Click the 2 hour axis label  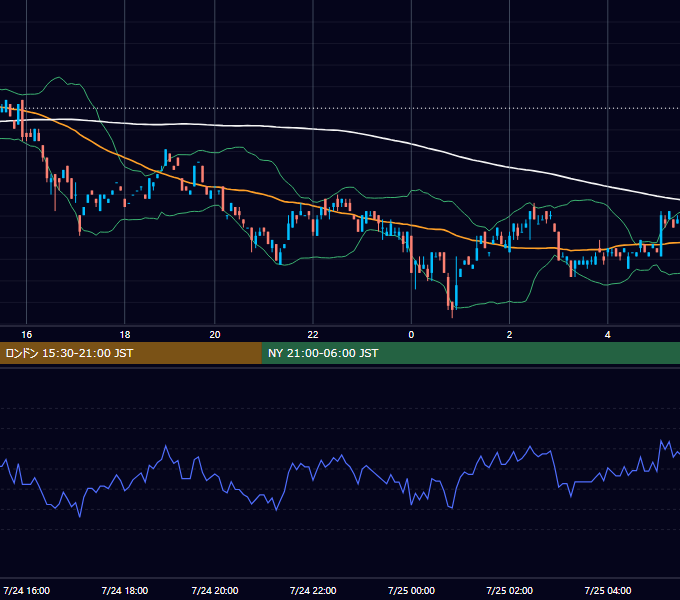[x=509, y=335]
